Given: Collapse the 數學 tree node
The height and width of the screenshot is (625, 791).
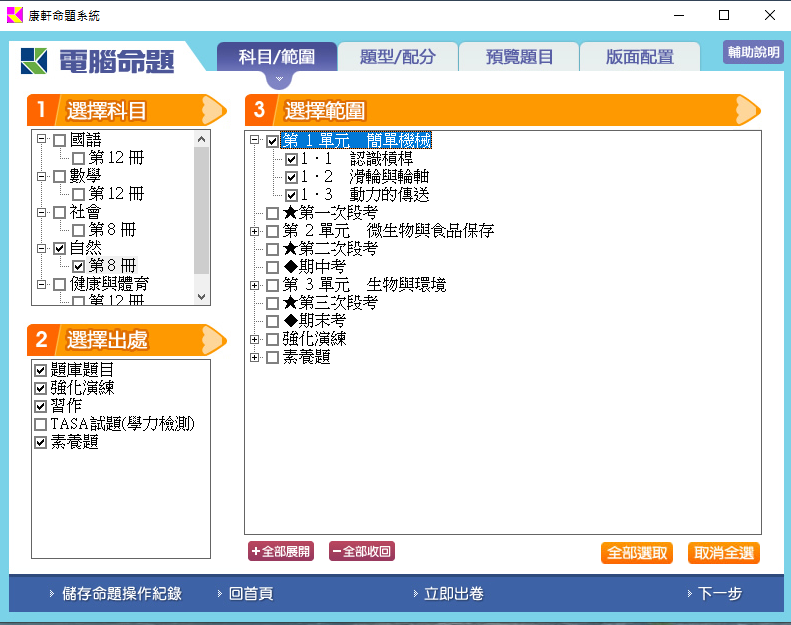Looking at the screenshot, I should (x=41, y=176).
